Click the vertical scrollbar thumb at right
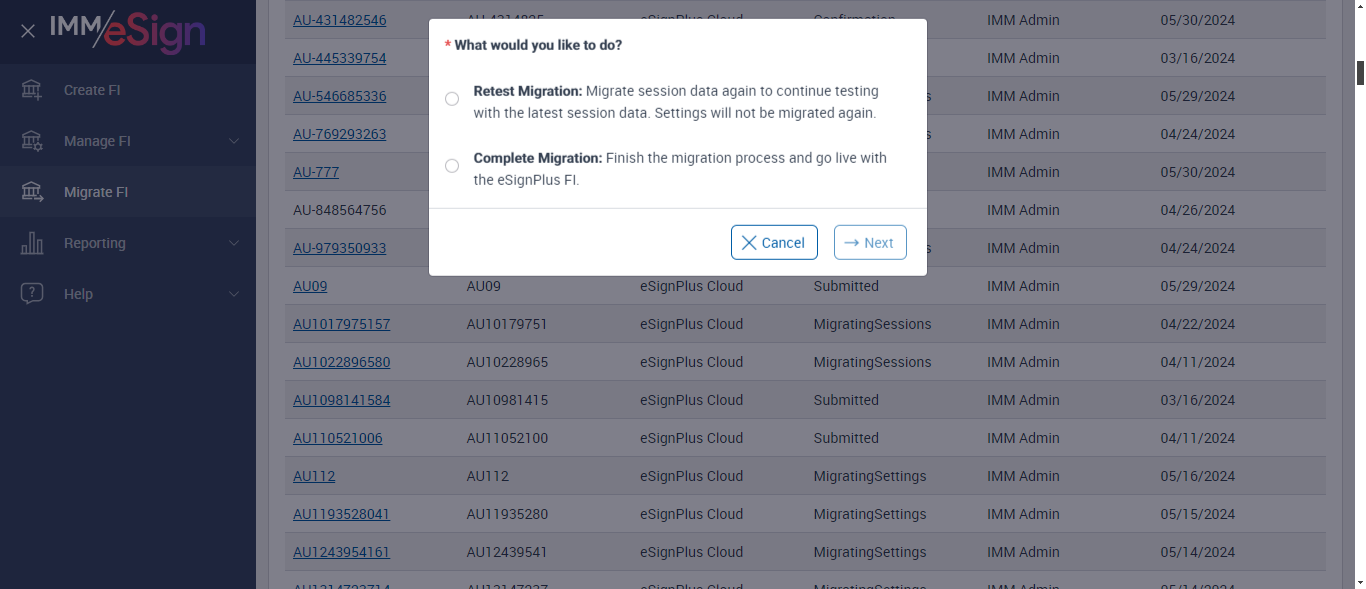Screen dimensions: 1366x589 [x=1360, y=73]
